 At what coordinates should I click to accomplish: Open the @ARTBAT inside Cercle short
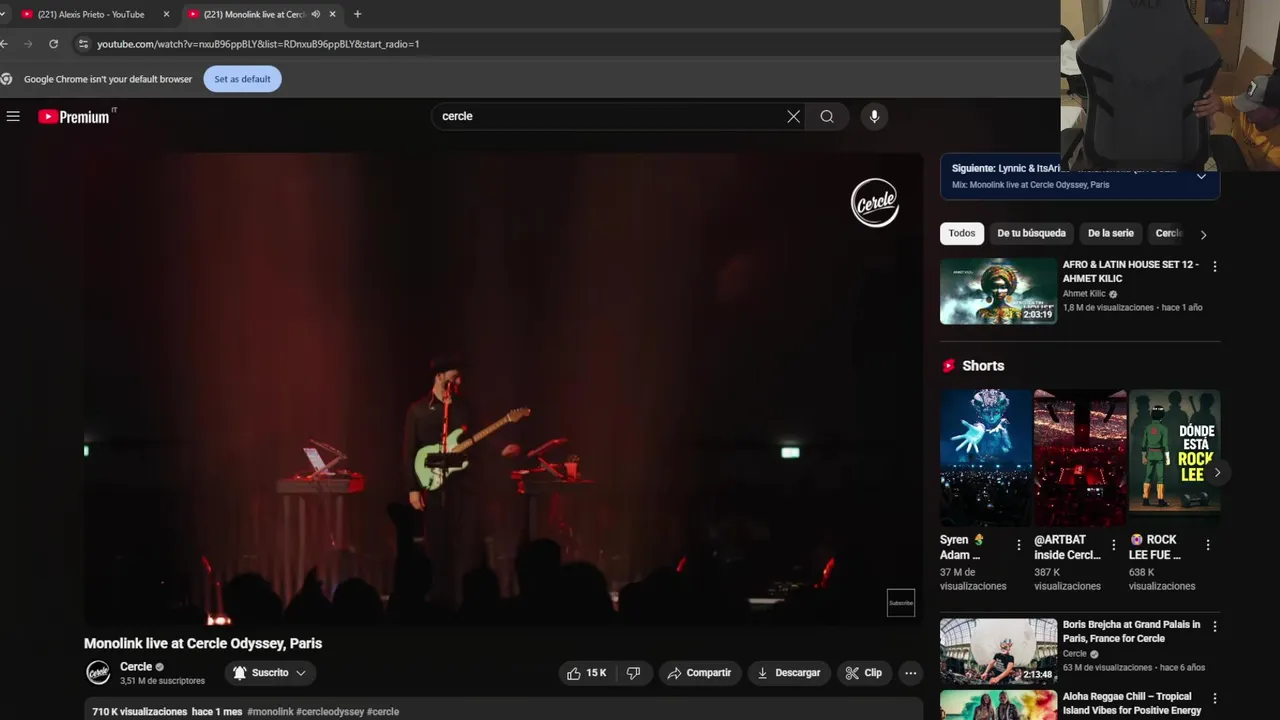point(1080,457)
